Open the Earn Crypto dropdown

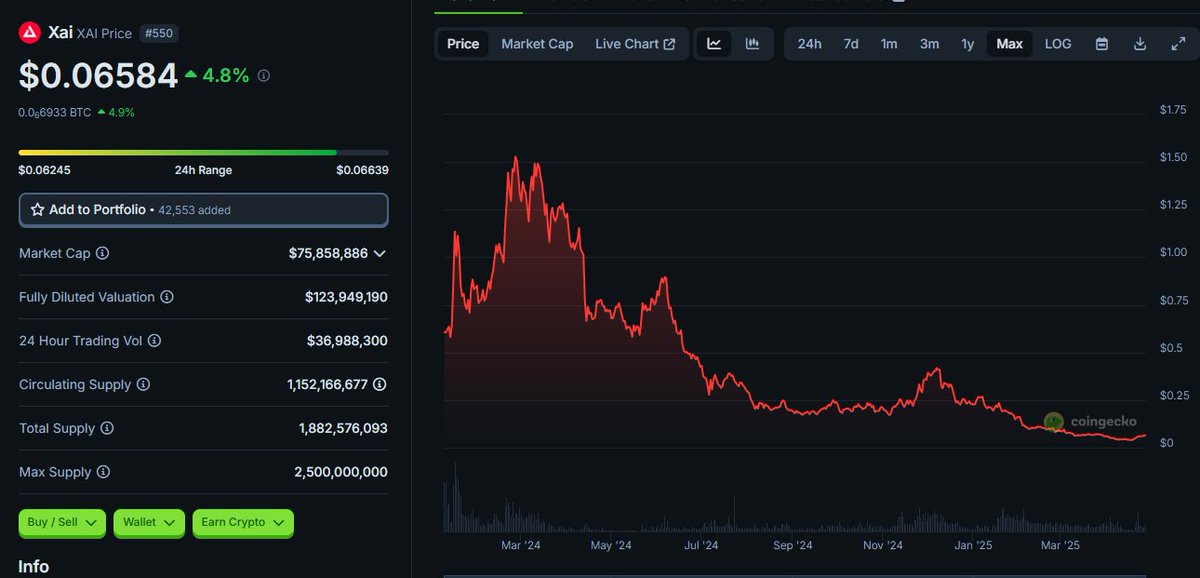pyautogui.click(x=243, y=522)
